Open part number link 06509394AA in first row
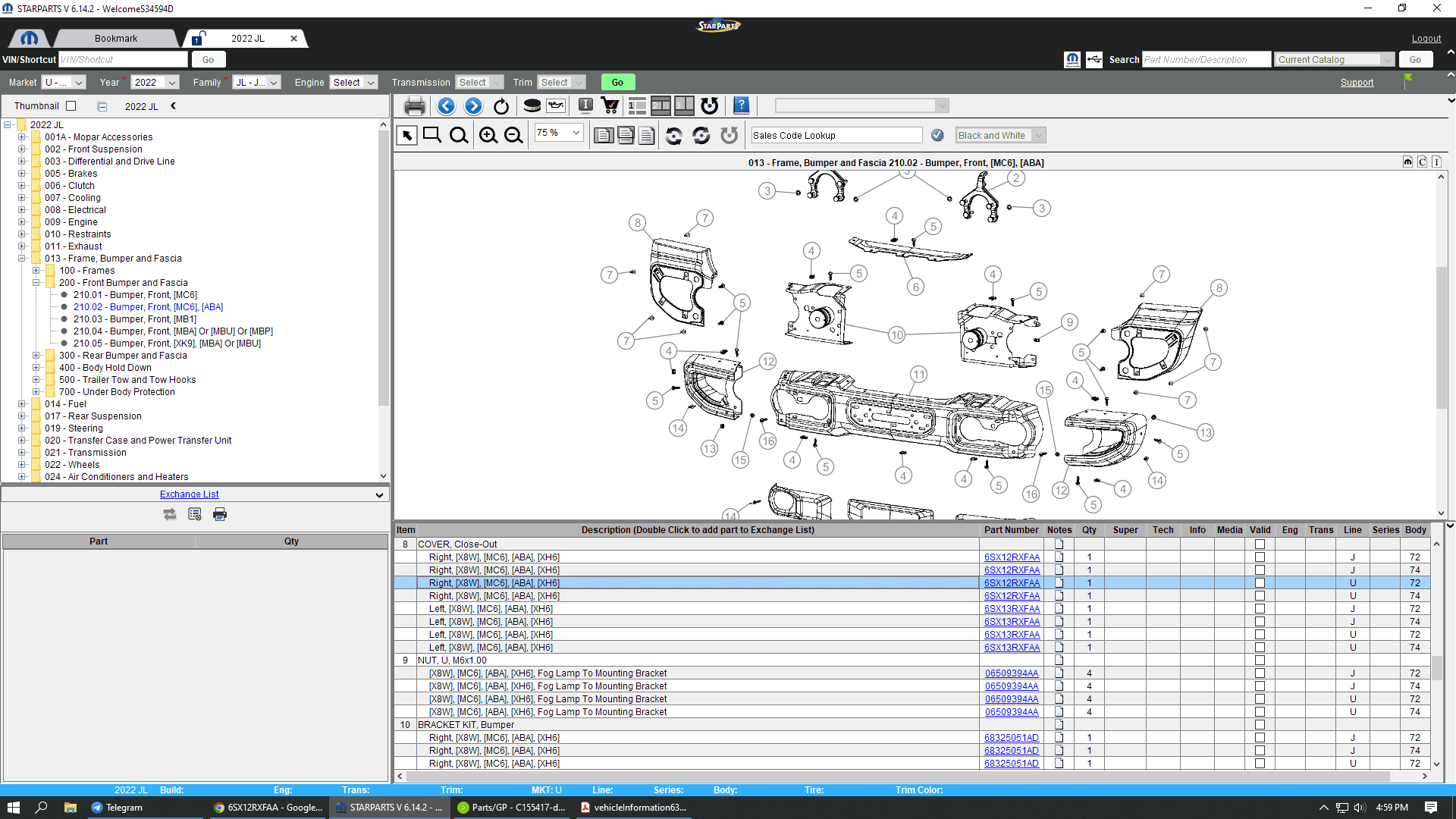Viewport: 1456px width, 819px height. point(1012,673)
